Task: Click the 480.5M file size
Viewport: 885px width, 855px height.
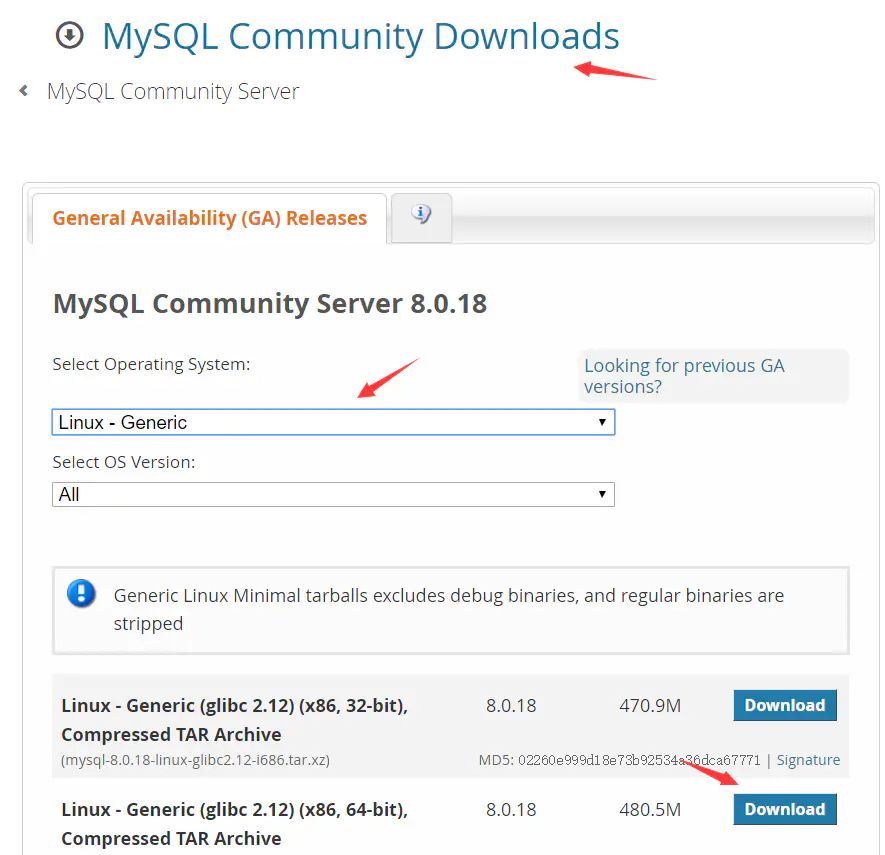Action: pyautogui.click(x=650, y=810)
